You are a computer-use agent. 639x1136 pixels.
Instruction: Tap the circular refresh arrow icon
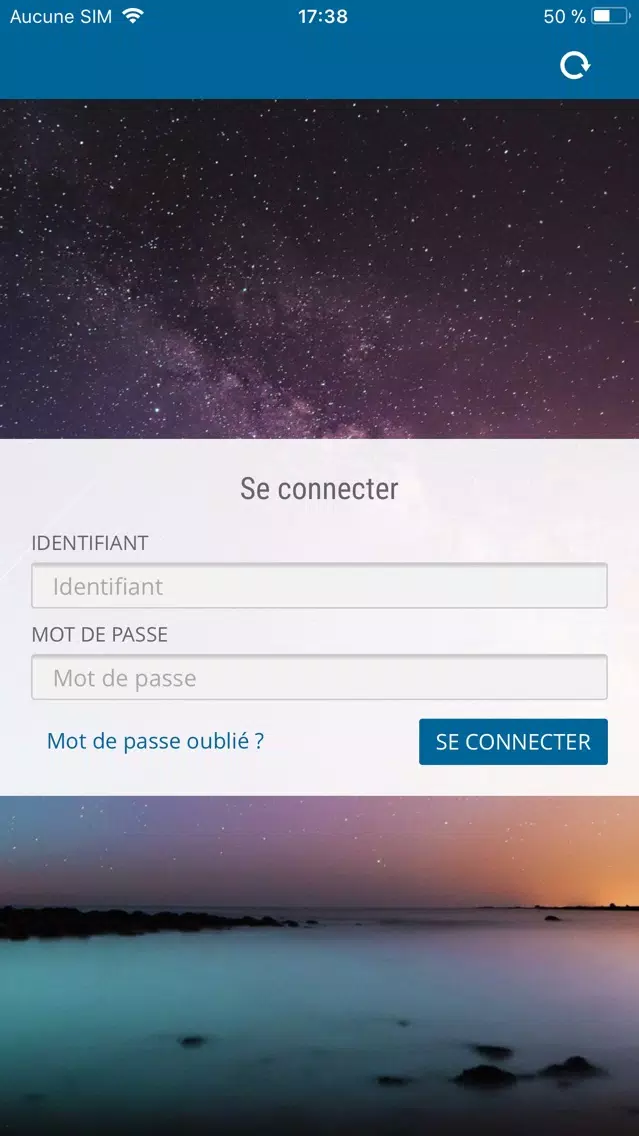click(x=575, y=65)
